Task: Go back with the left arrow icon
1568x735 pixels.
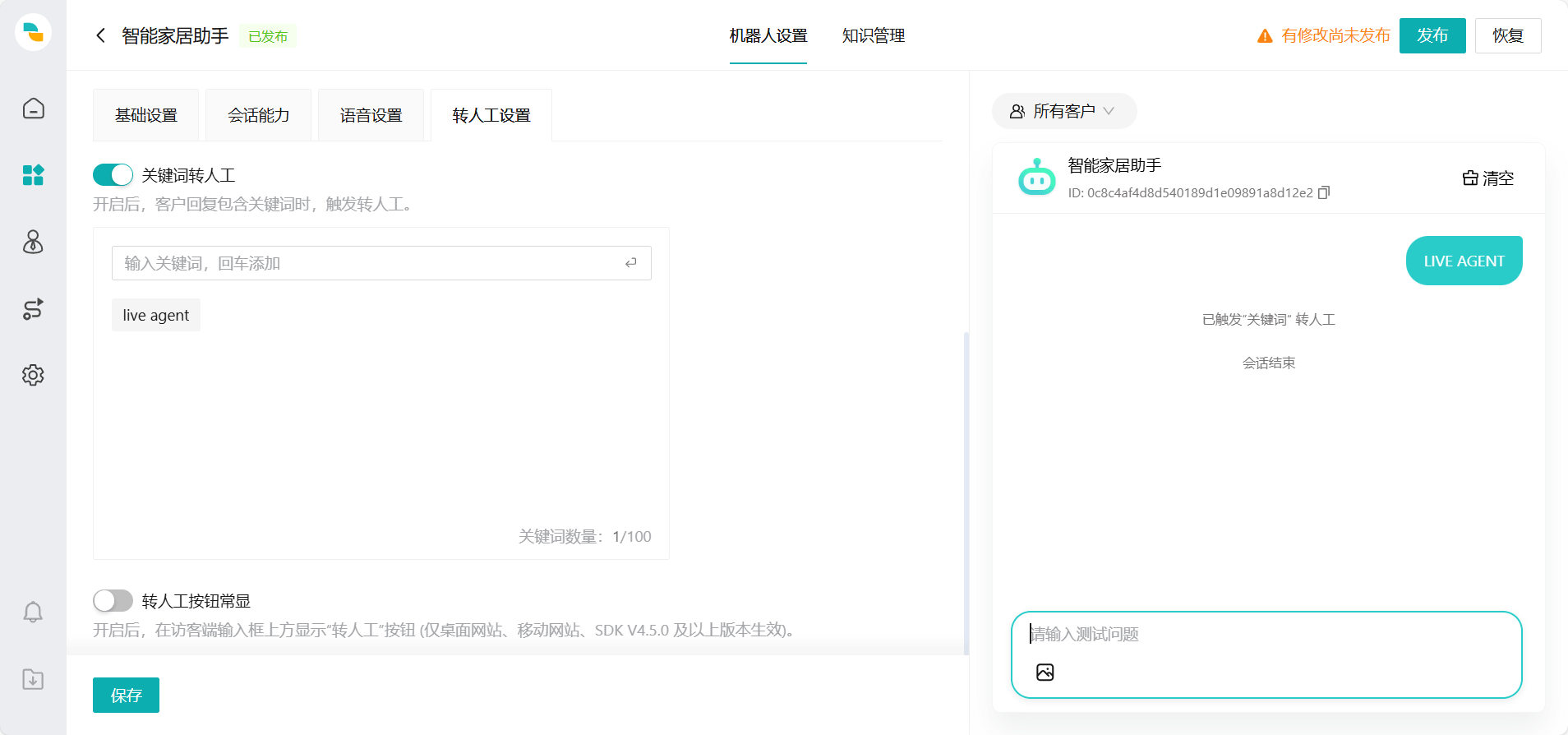Action: click(101, 35)
